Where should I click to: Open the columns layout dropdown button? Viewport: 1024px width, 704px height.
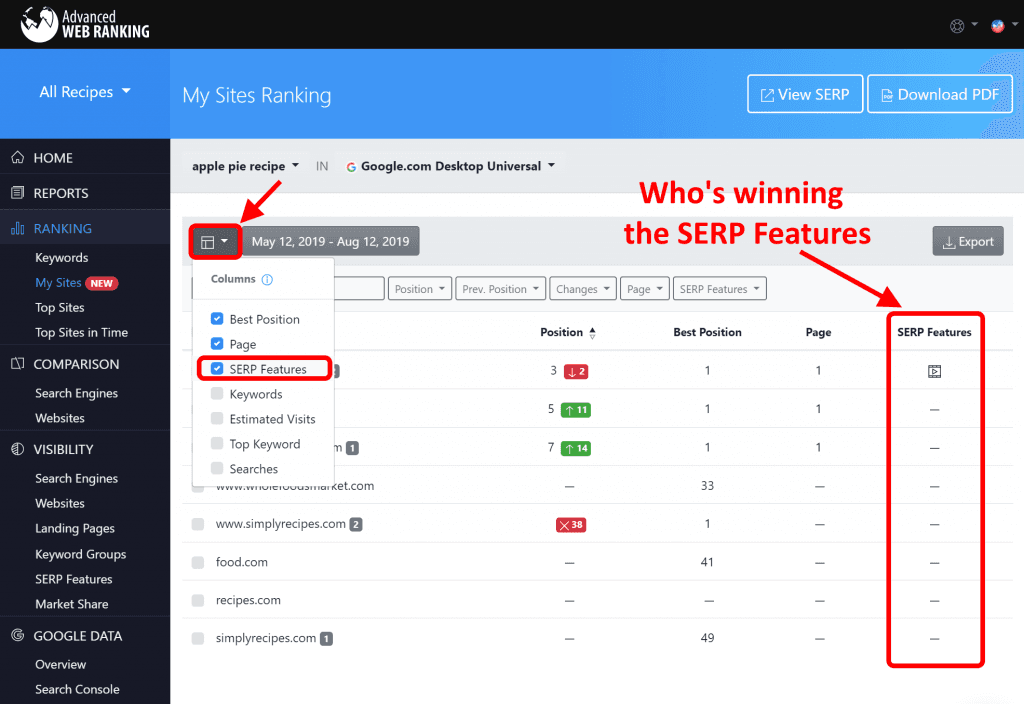[x=215, y=242]
